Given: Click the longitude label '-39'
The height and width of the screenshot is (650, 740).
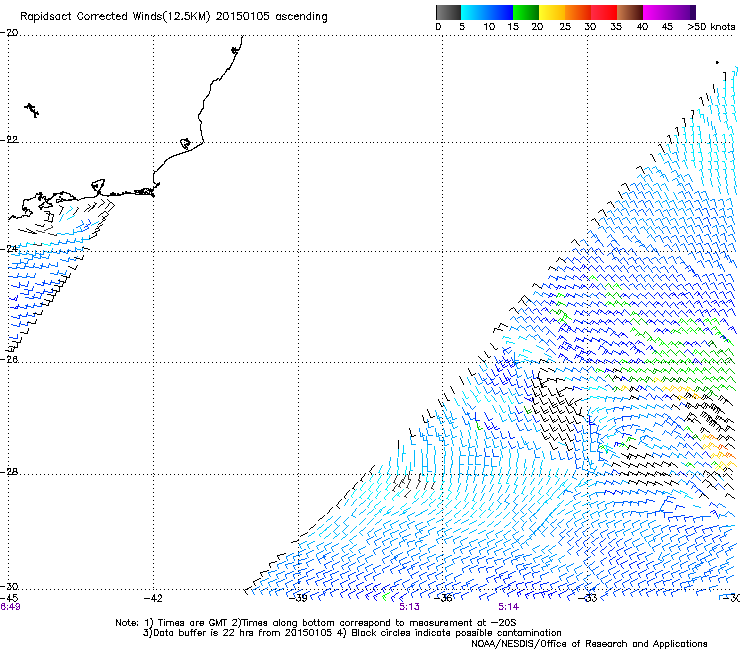Looking at the screenshot, I should point(298,598).
